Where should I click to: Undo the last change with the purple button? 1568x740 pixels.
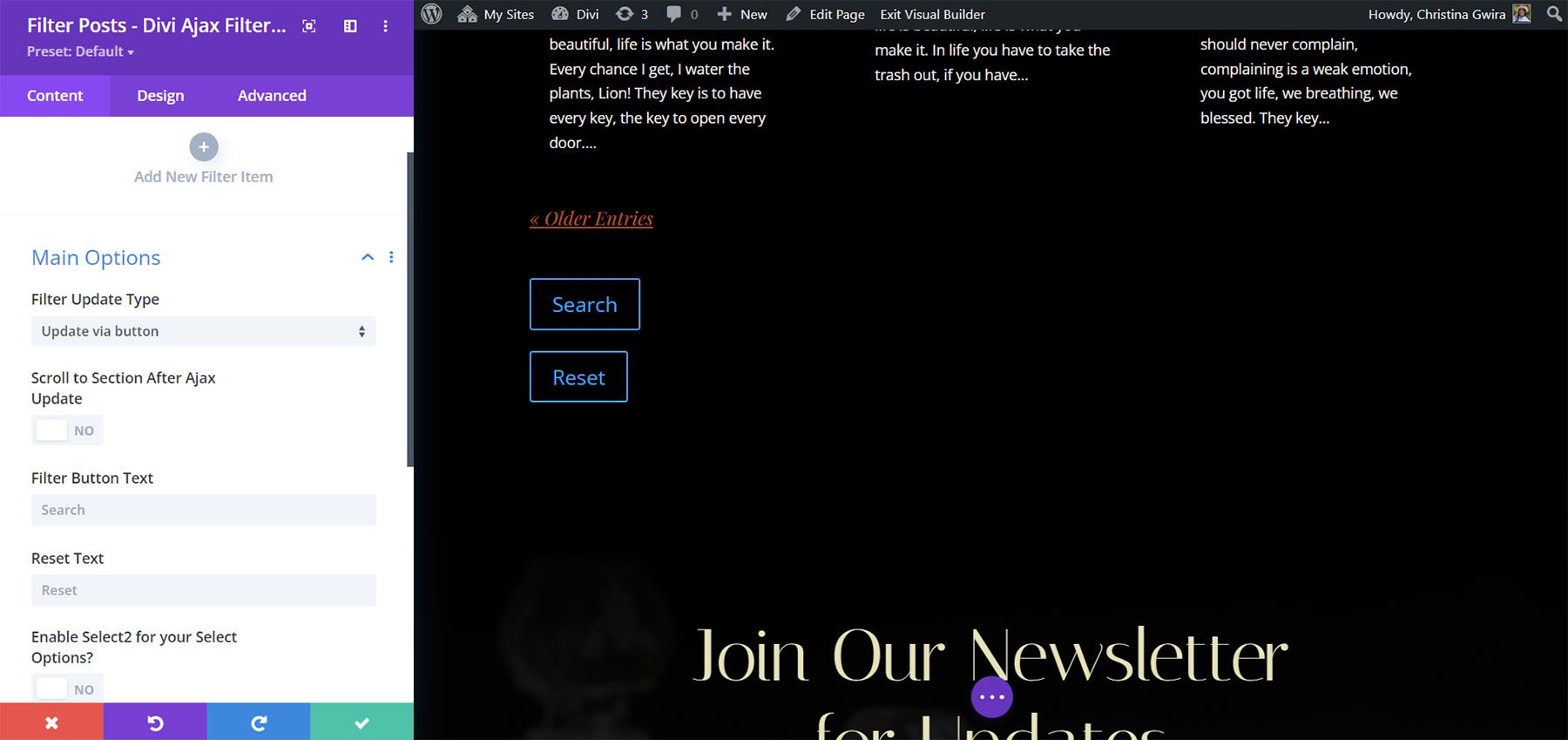point(155,723)
